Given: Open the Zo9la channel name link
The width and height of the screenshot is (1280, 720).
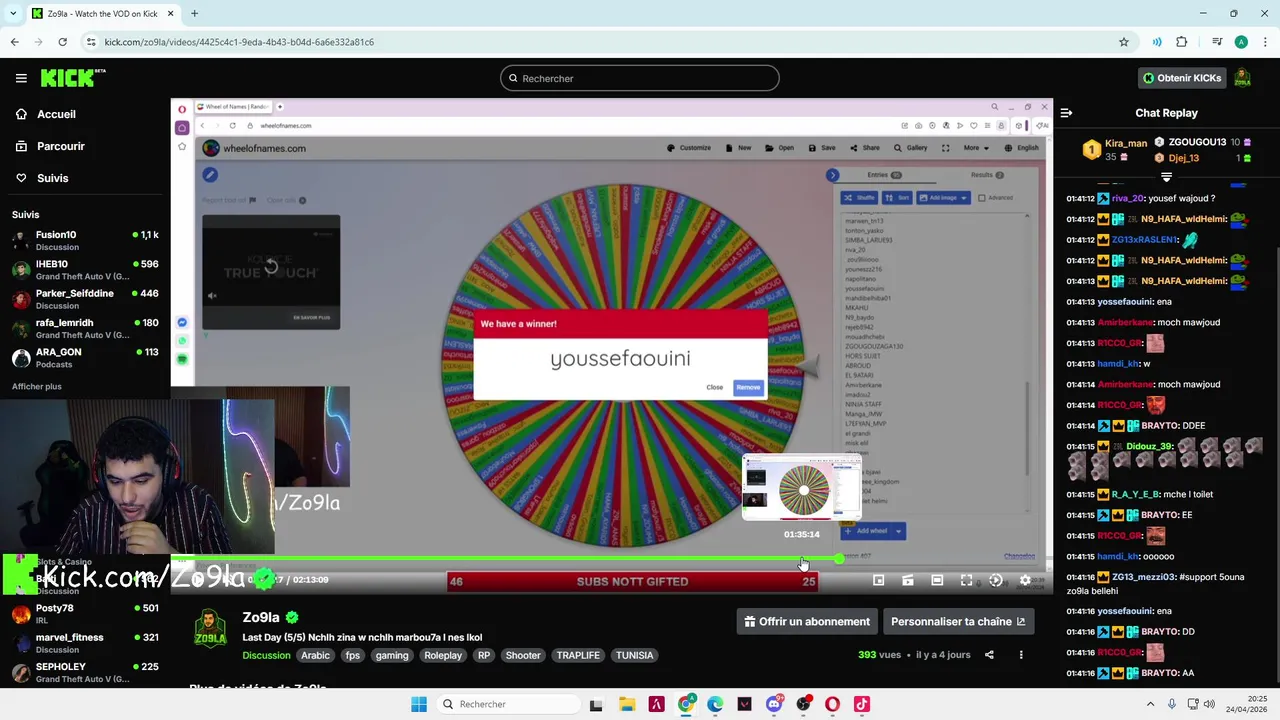Looking at the screenshot, I should coord(261,617).
